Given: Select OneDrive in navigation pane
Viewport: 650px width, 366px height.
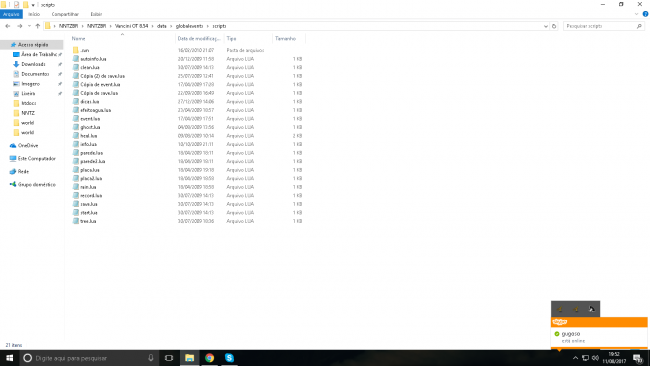Looking at the screenshot, I should 28,145.
